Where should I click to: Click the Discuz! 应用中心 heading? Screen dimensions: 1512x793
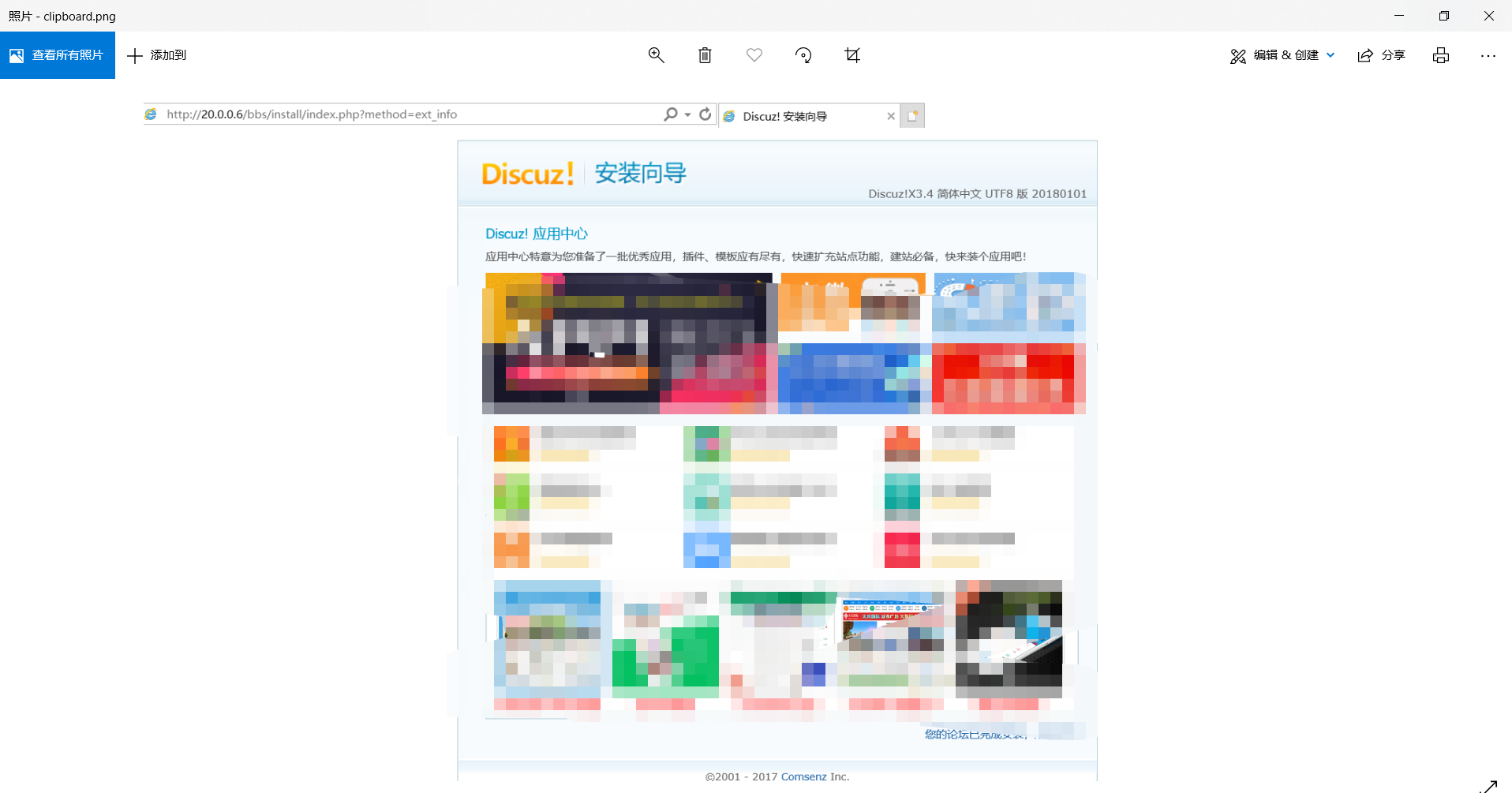pyautogui.click(x=537, y=234)
